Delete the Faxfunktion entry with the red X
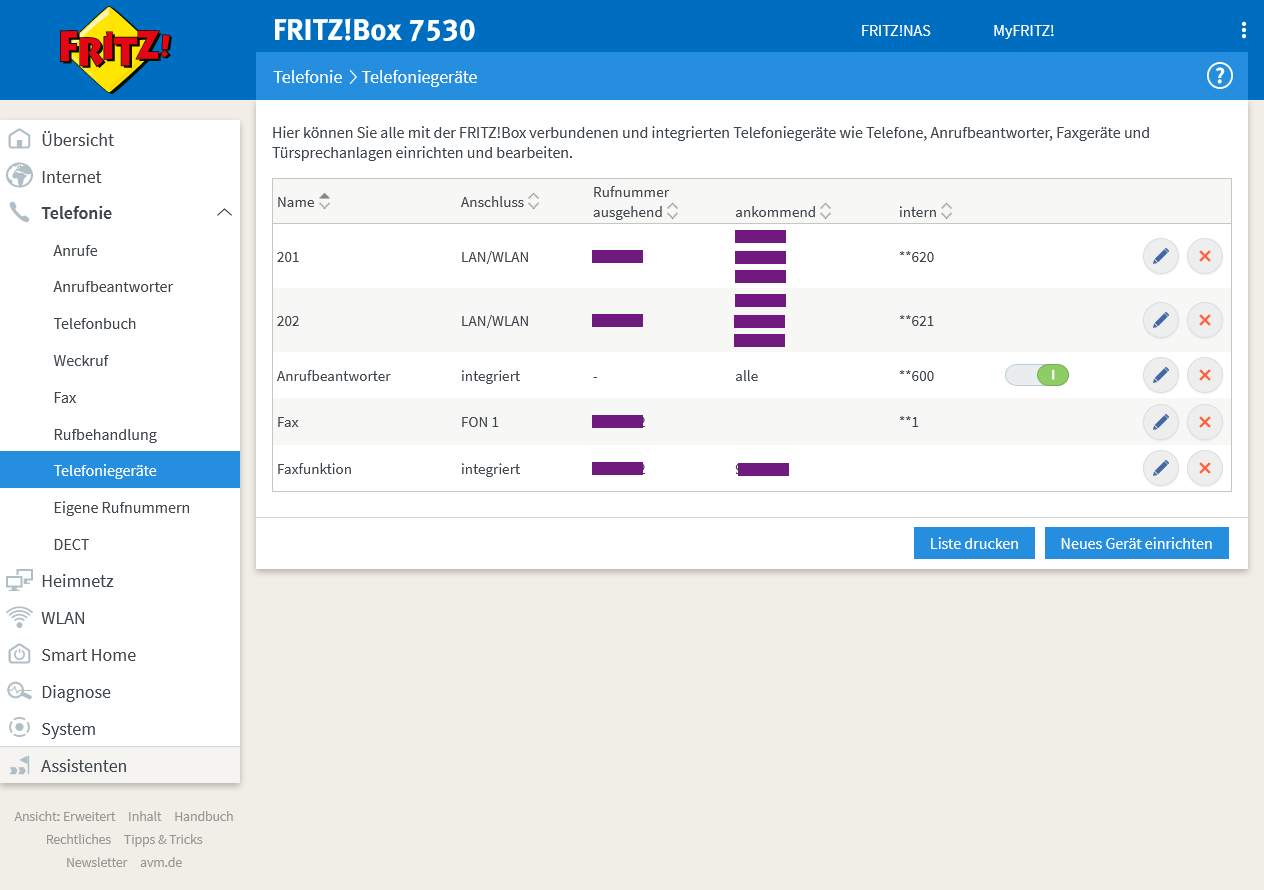The width and height of the screenshot is (1264, 890). pyautogui.click(x=1204, y=468)
